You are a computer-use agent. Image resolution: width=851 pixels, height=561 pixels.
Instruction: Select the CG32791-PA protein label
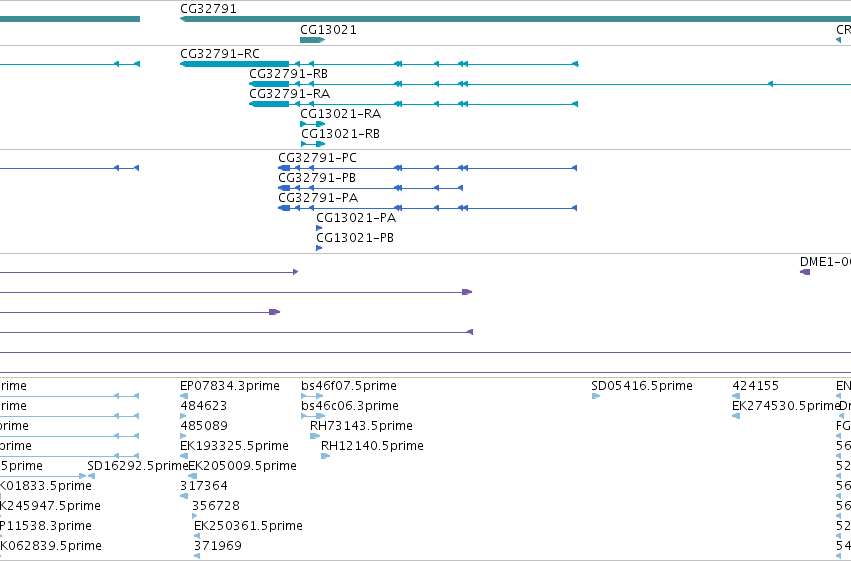click(318, 198)
